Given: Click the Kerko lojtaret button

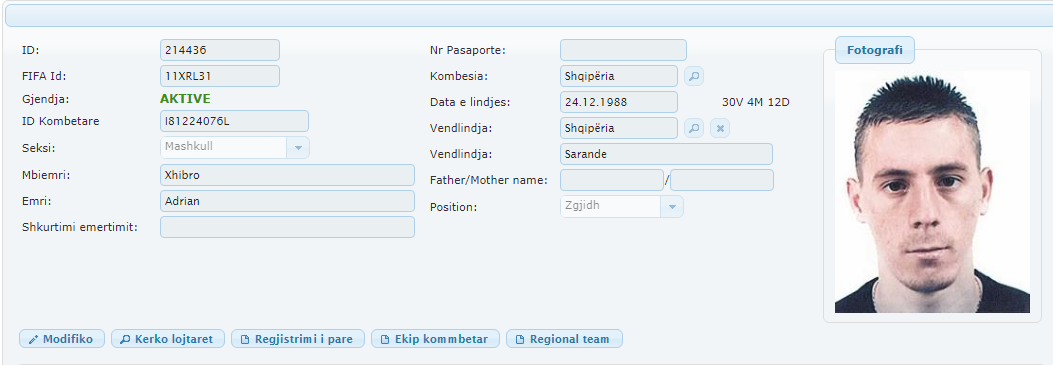Looking at the screenshot, I should tap(167, 339).
